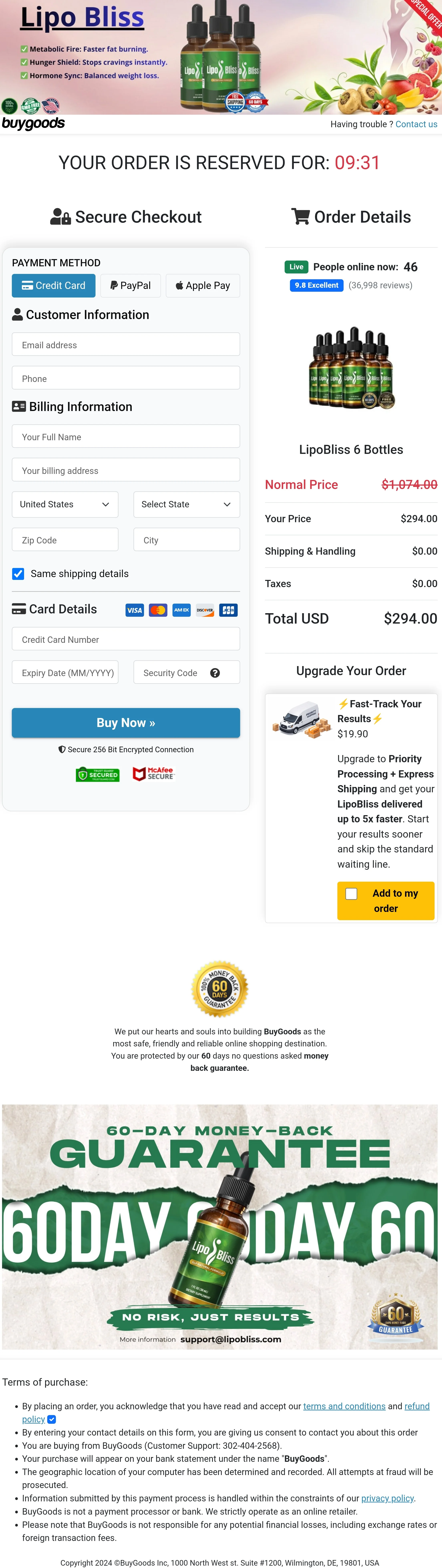Click the Mastercard icon in Card Details
The width and height of the screenshot is (442, 1568).
coord(157,610)
